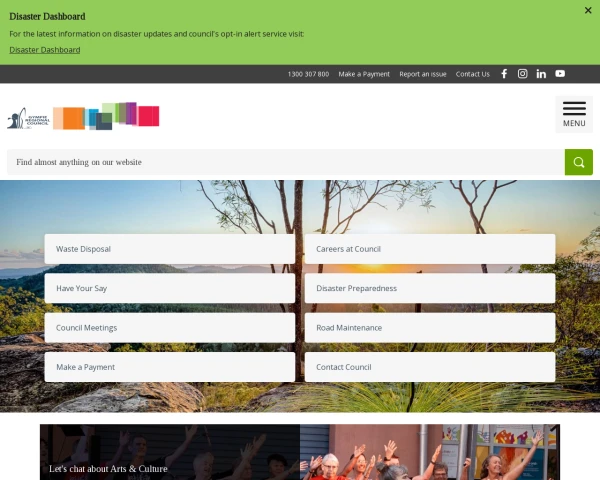The image size is (600, 480).
Task: Open Report an issue link
Action: tap(423, 74)
